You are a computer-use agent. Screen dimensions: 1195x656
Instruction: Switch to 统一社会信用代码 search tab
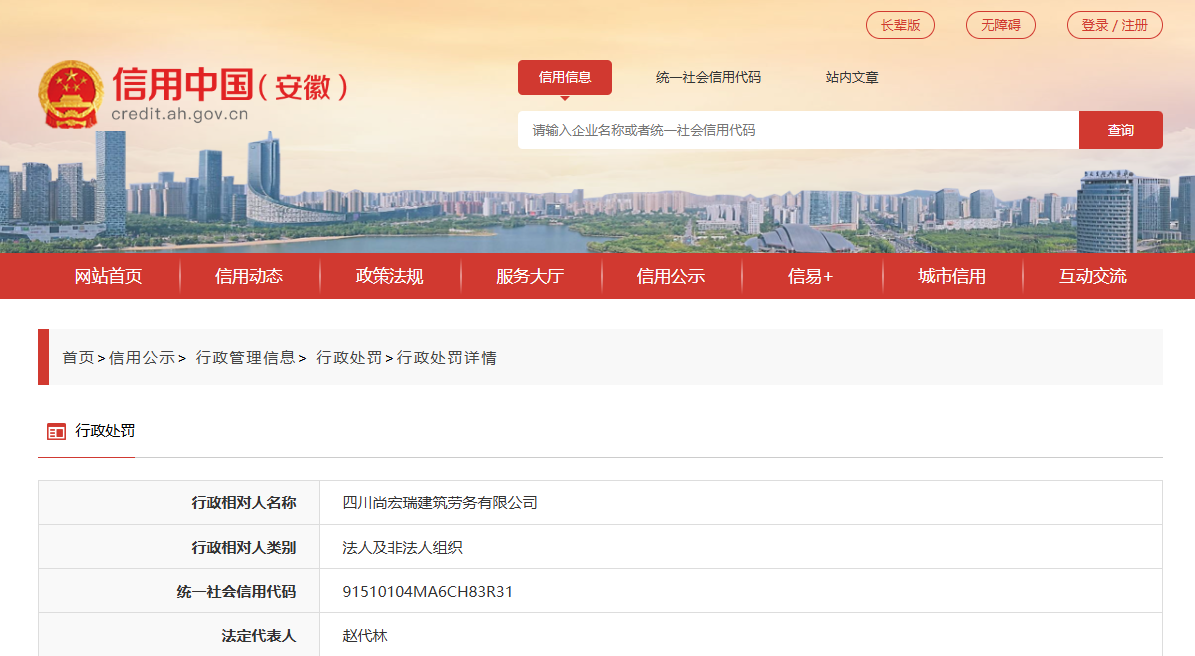[x=708, y=77]
